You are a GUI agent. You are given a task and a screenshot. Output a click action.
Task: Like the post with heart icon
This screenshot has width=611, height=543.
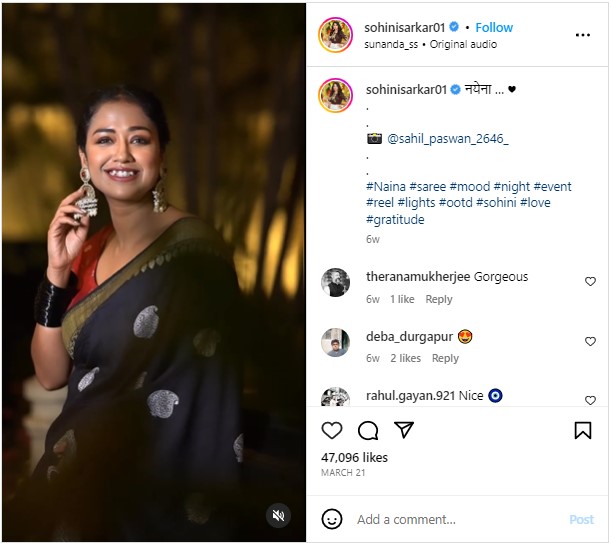[332, 430]
